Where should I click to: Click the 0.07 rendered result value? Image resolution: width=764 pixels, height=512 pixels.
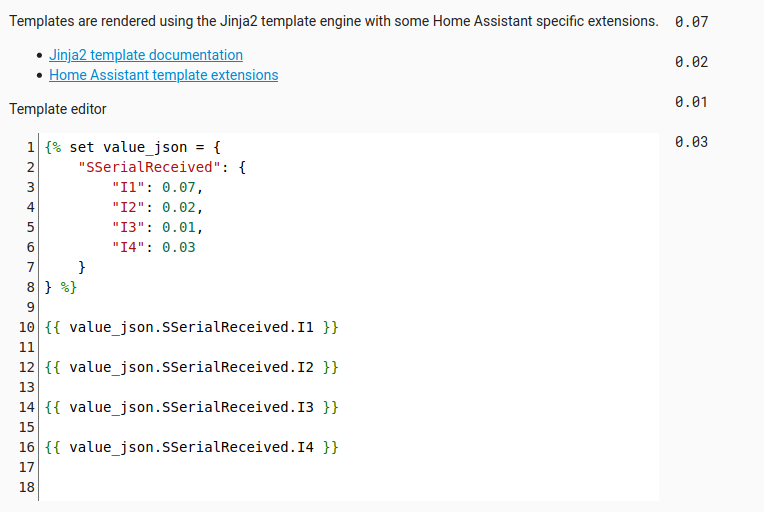point(691,22)
